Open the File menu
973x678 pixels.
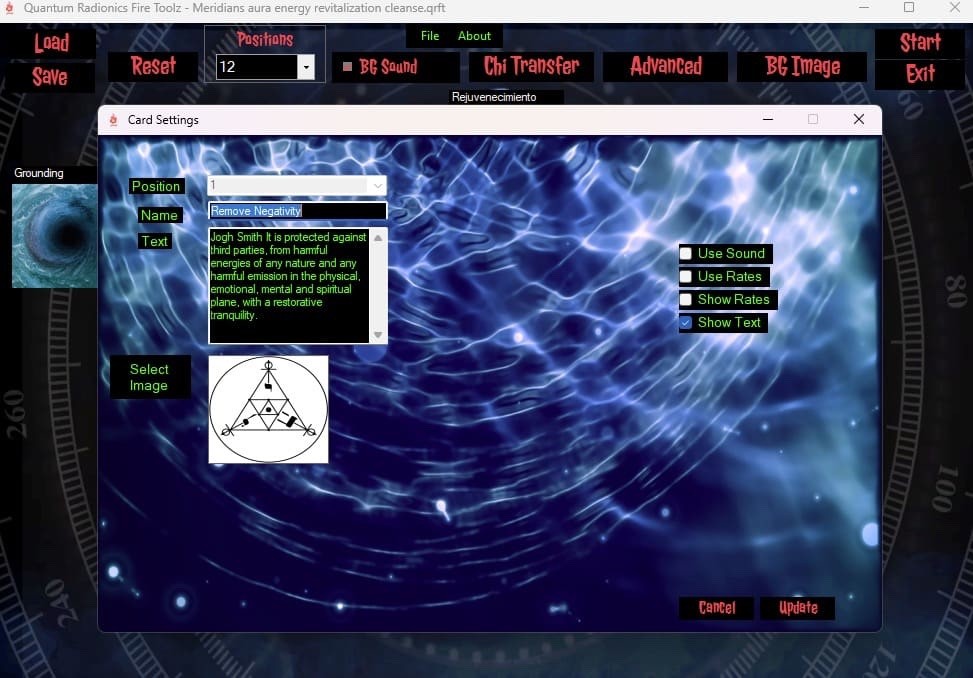click(429, 36)
